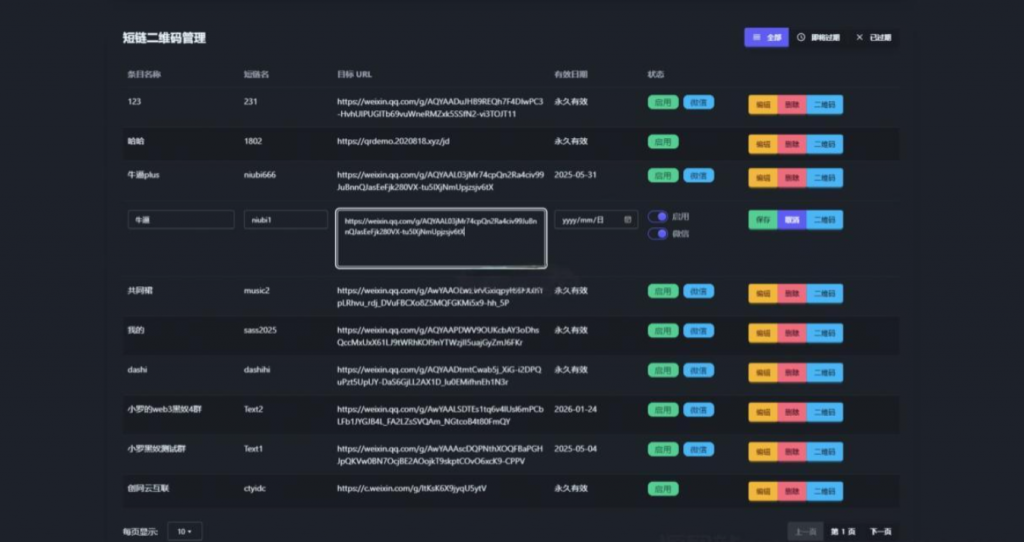Toggle the 微信 switch in the editing row
1024x542 pixels.
(x=657, y=234)
